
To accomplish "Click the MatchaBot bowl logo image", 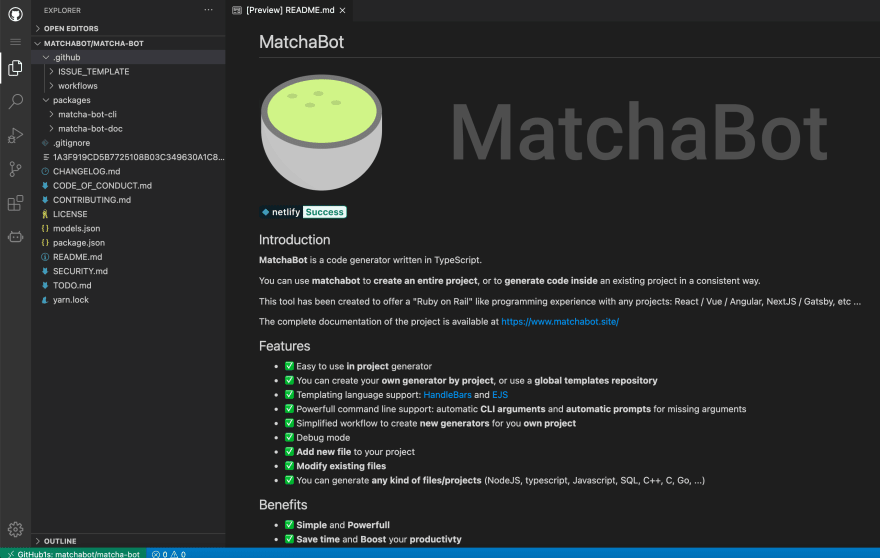I will tap(322, 132).
